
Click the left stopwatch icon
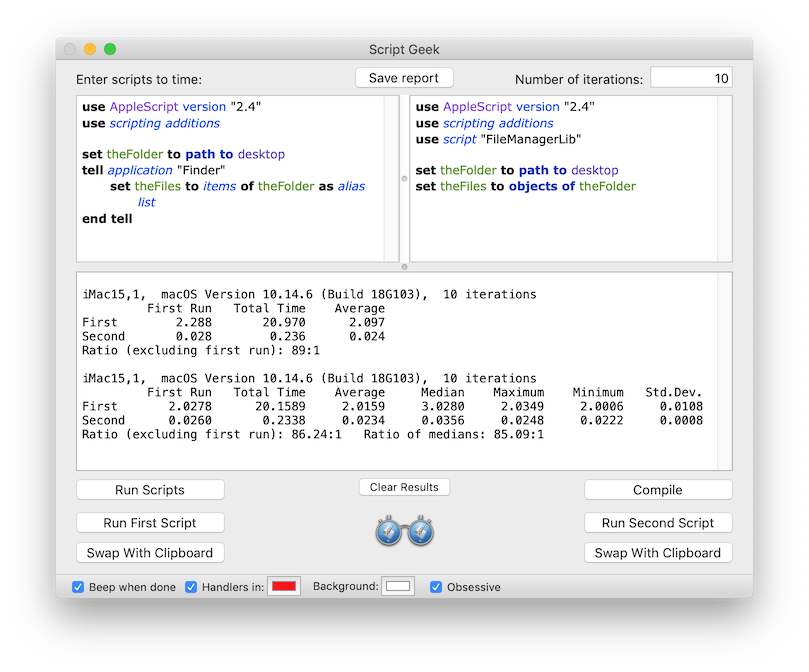389,530
